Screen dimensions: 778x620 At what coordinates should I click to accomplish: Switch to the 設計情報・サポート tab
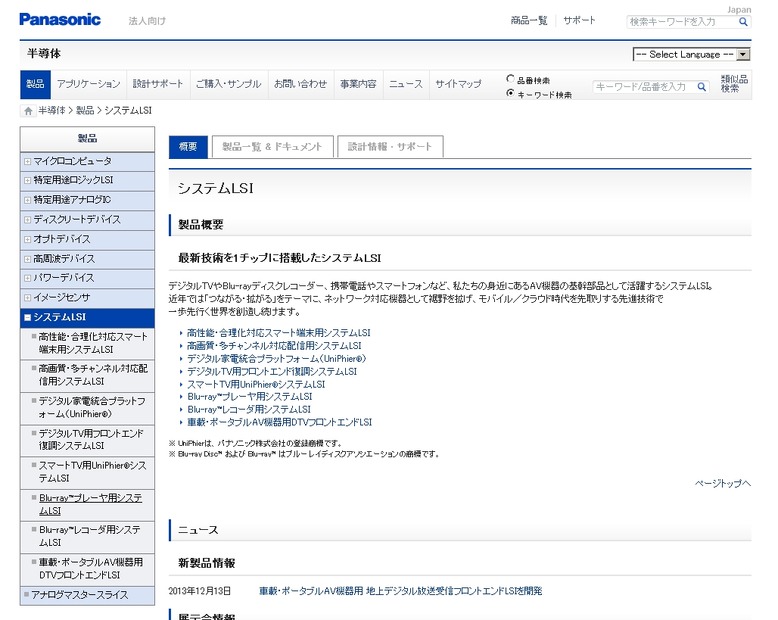coord(390,147)
